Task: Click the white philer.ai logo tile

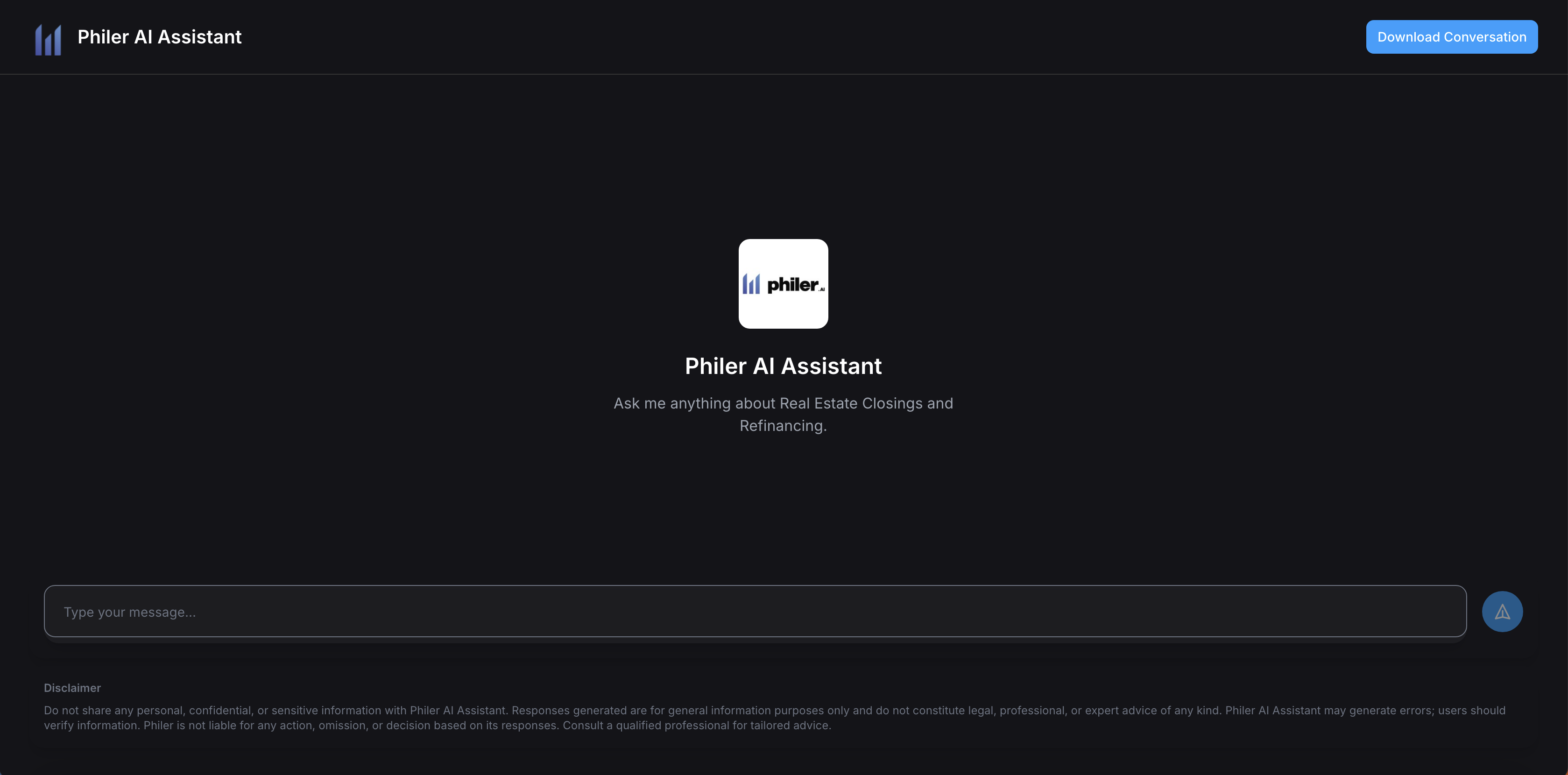Action: click(x=783, y=284)
